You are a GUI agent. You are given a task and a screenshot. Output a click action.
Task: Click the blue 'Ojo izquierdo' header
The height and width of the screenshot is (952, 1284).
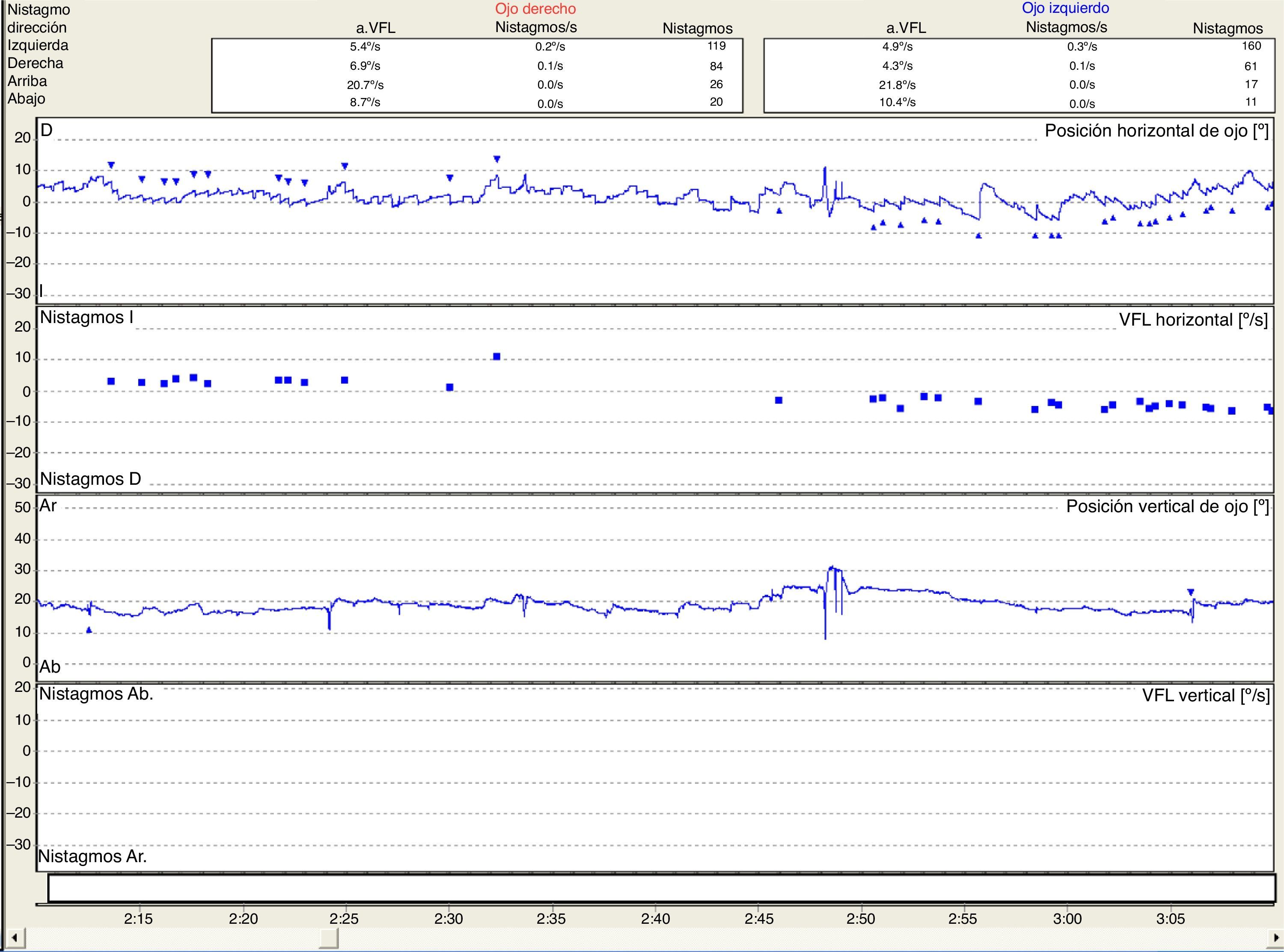(x=1066, y=8)
